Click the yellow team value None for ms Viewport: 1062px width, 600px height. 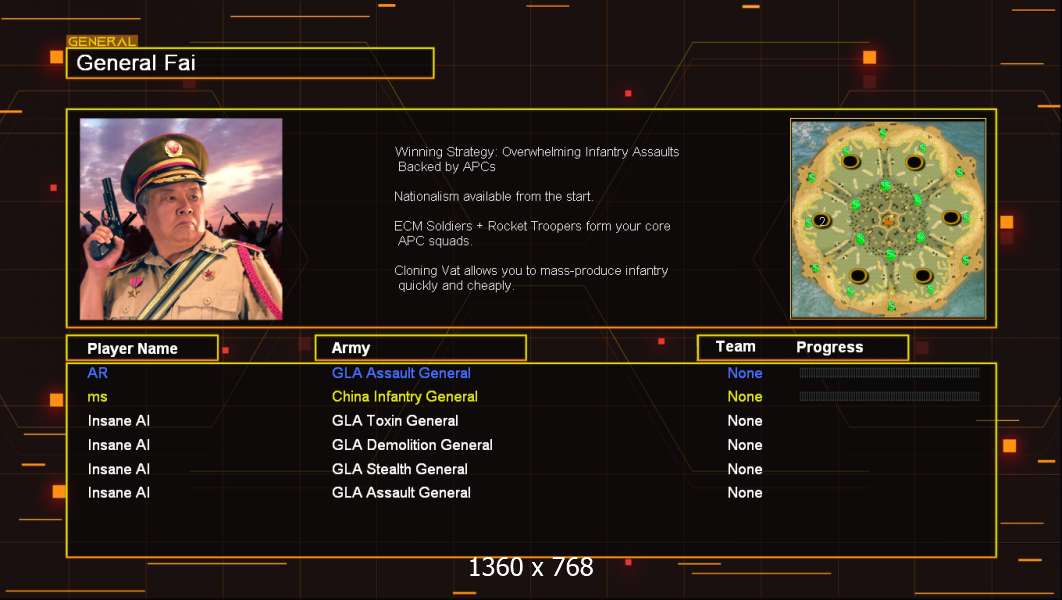(x=744, y=397)
